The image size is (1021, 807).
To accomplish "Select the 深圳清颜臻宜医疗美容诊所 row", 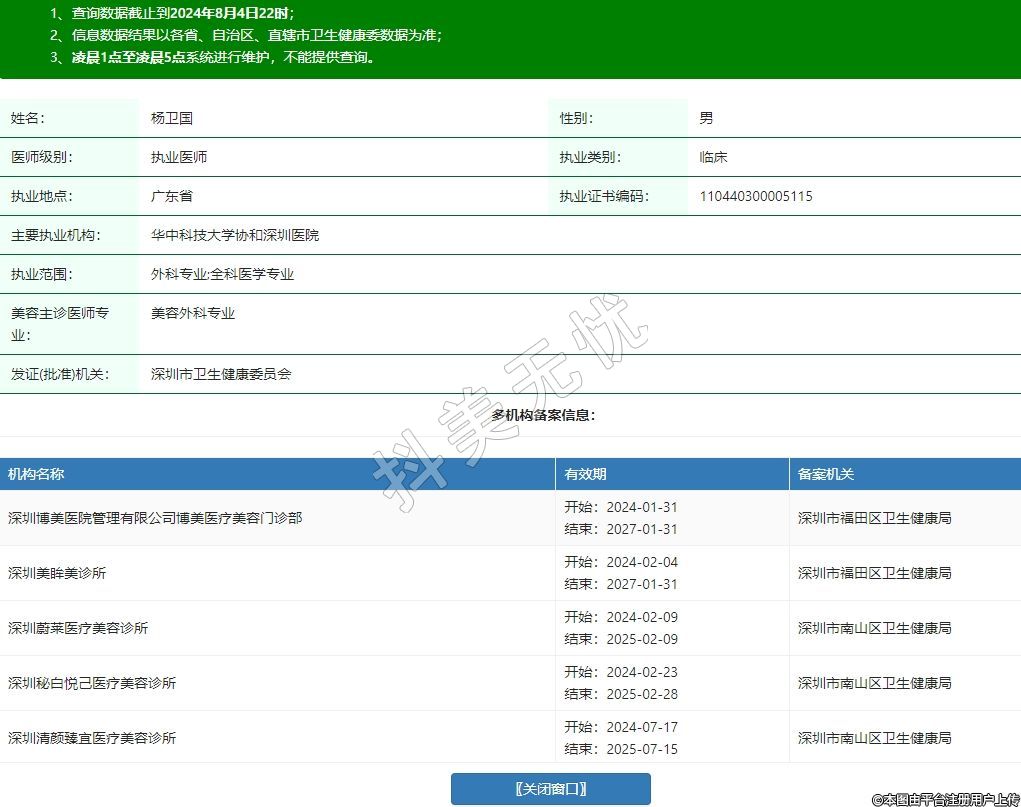I will coord(92,738).
